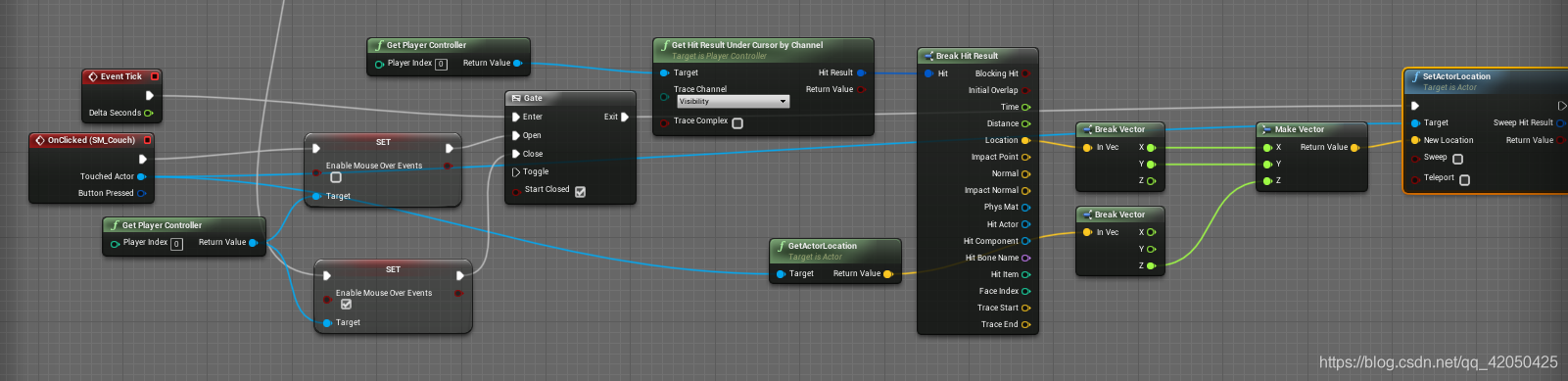Click the Distance output pin
Screen dimensions: 1568x381
(x=1025, y=123)
